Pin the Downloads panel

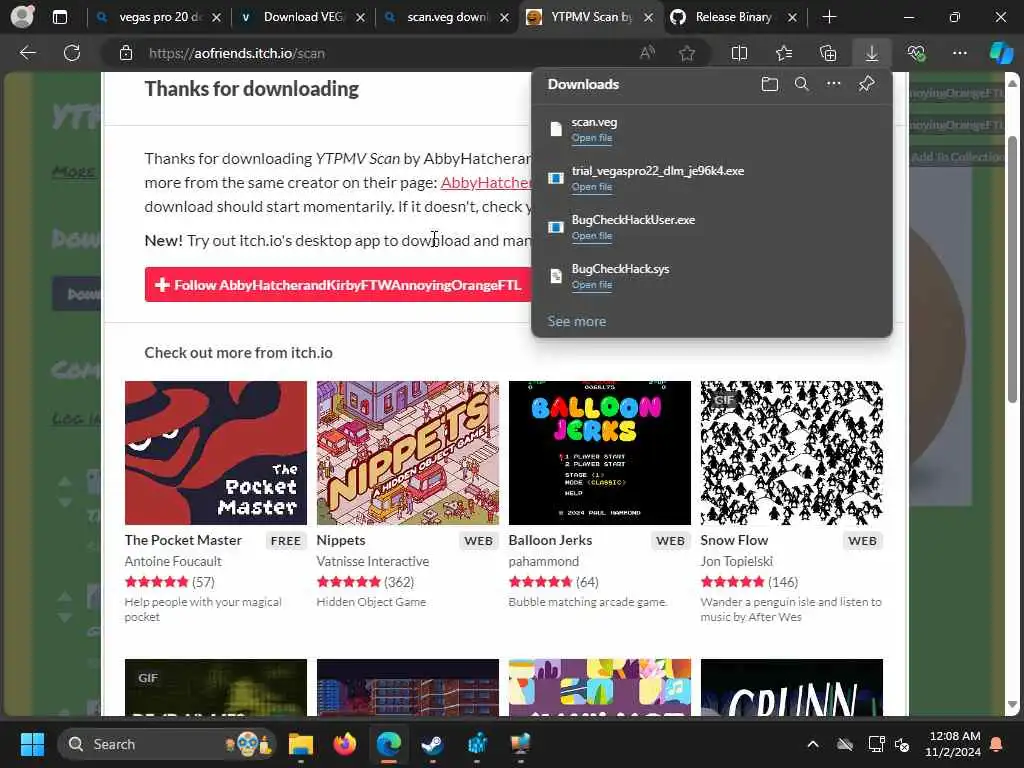866,84
